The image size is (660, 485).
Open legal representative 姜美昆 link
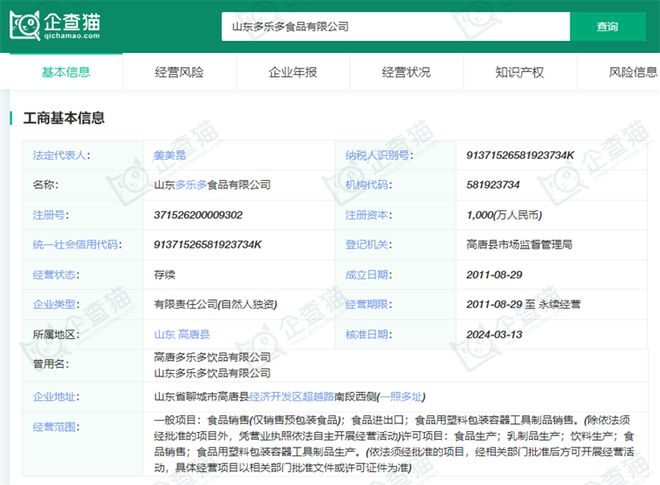(170, 155)
